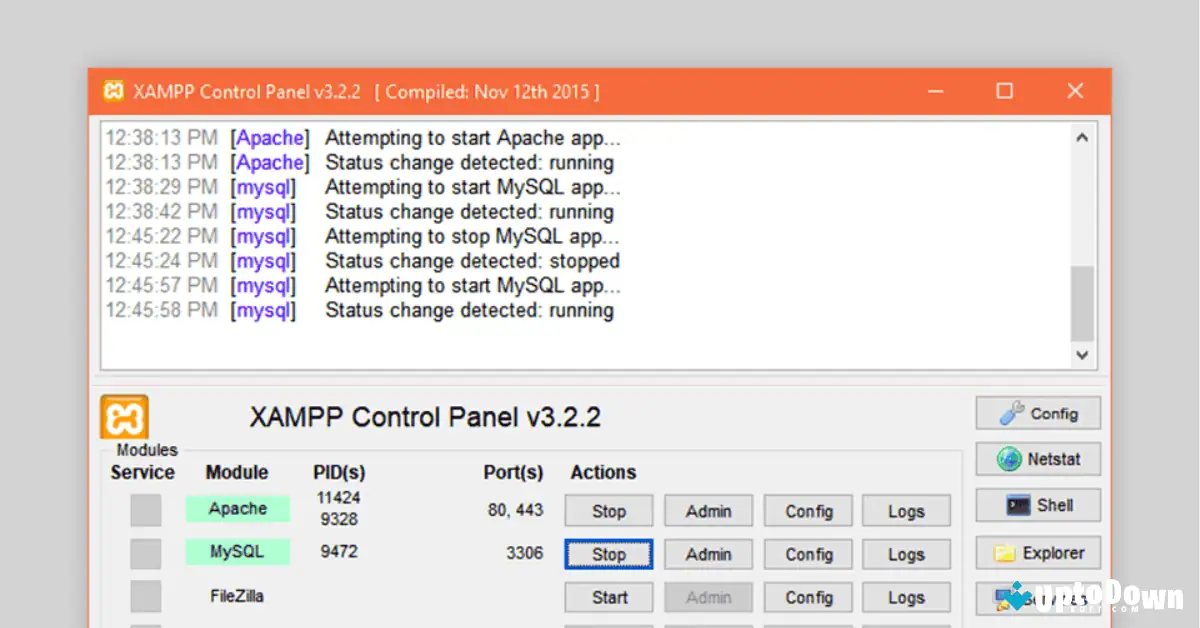View the MySQL Logs
The image size is (1200, 628).
tap(905, 554)
